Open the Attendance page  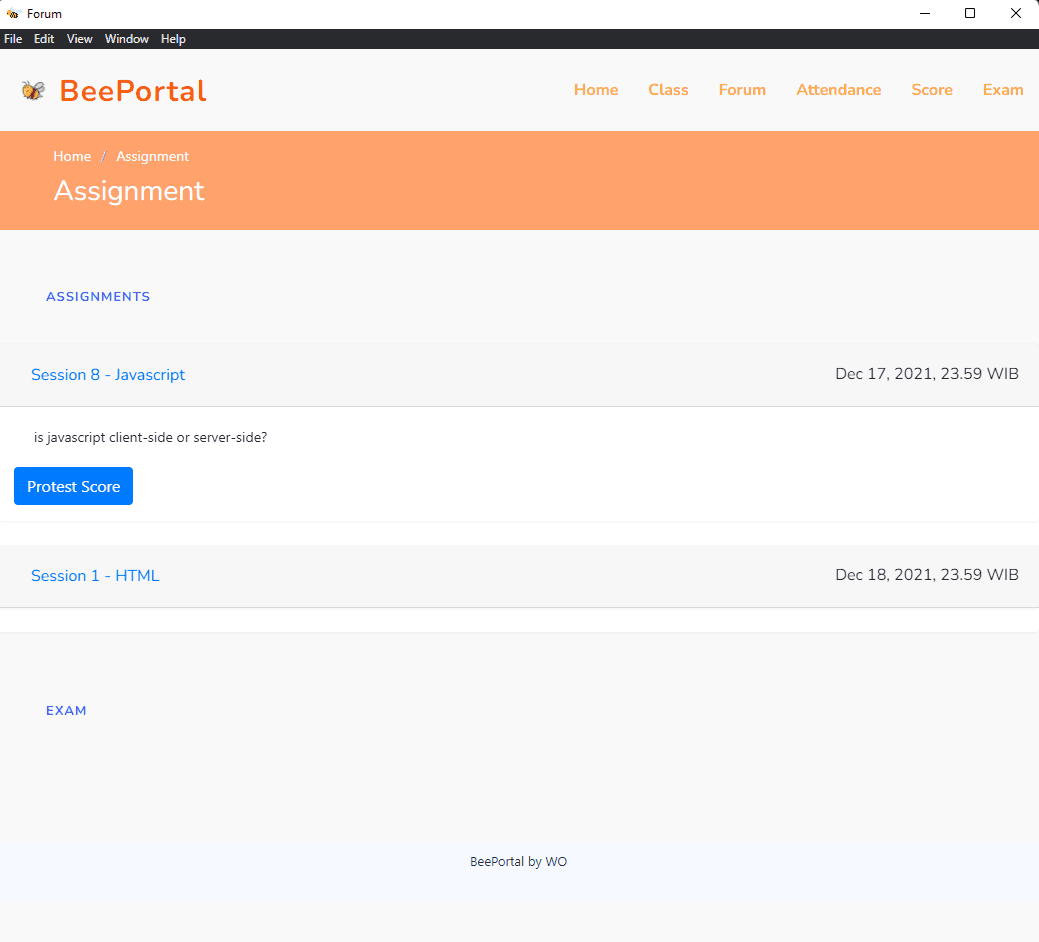coord(839,89)
